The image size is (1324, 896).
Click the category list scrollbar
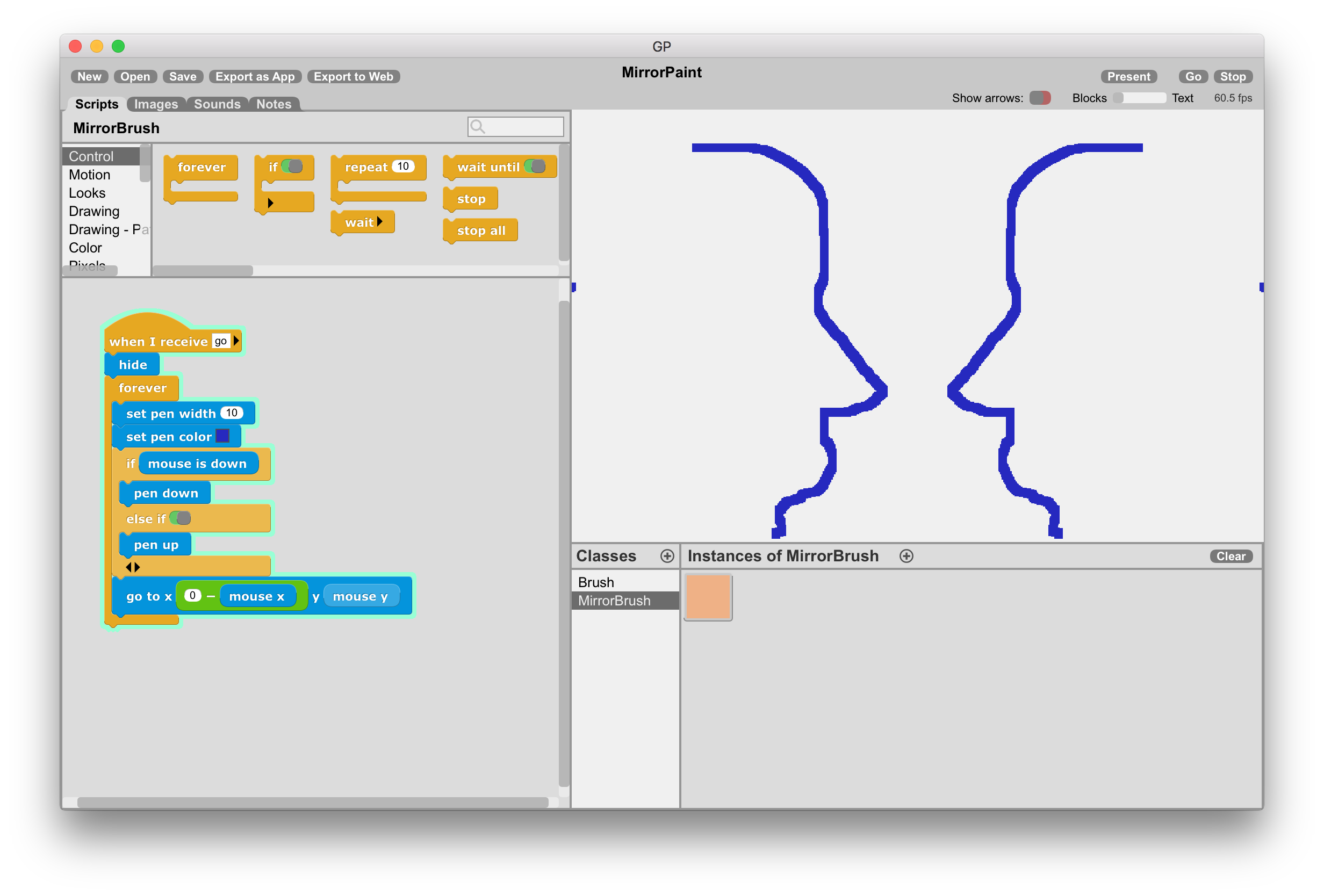[145, 164]
